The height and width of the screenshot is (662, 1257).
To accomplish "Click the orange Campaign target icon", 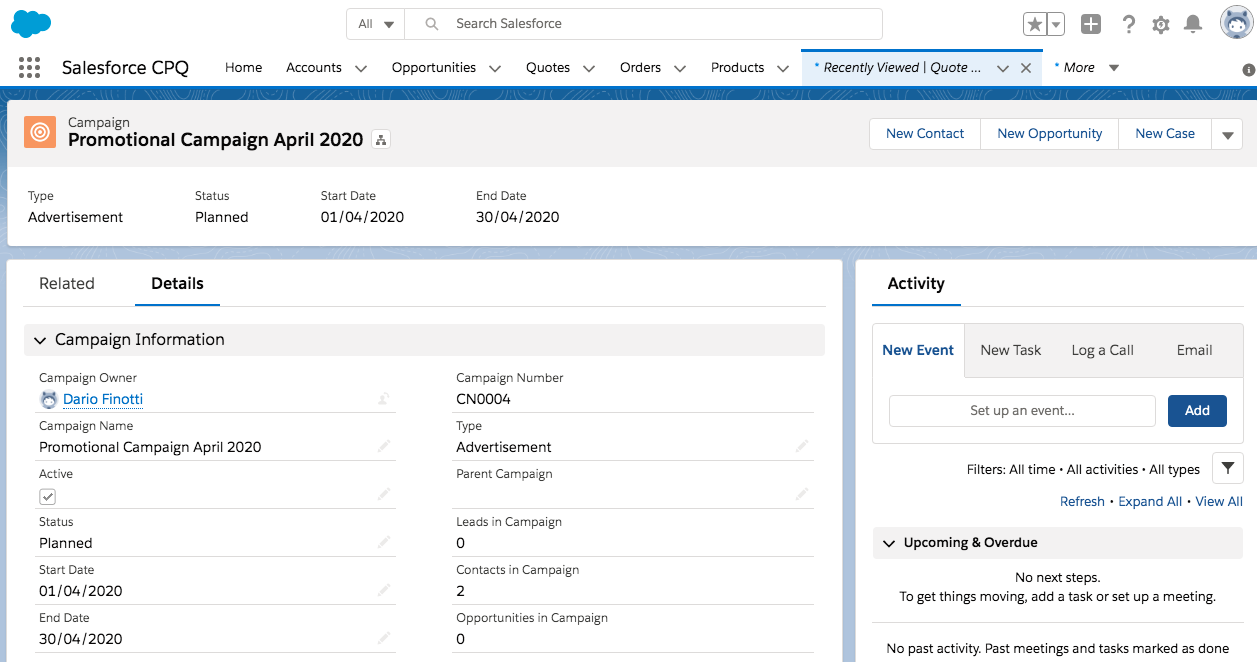I will click(x=40, y=132).
